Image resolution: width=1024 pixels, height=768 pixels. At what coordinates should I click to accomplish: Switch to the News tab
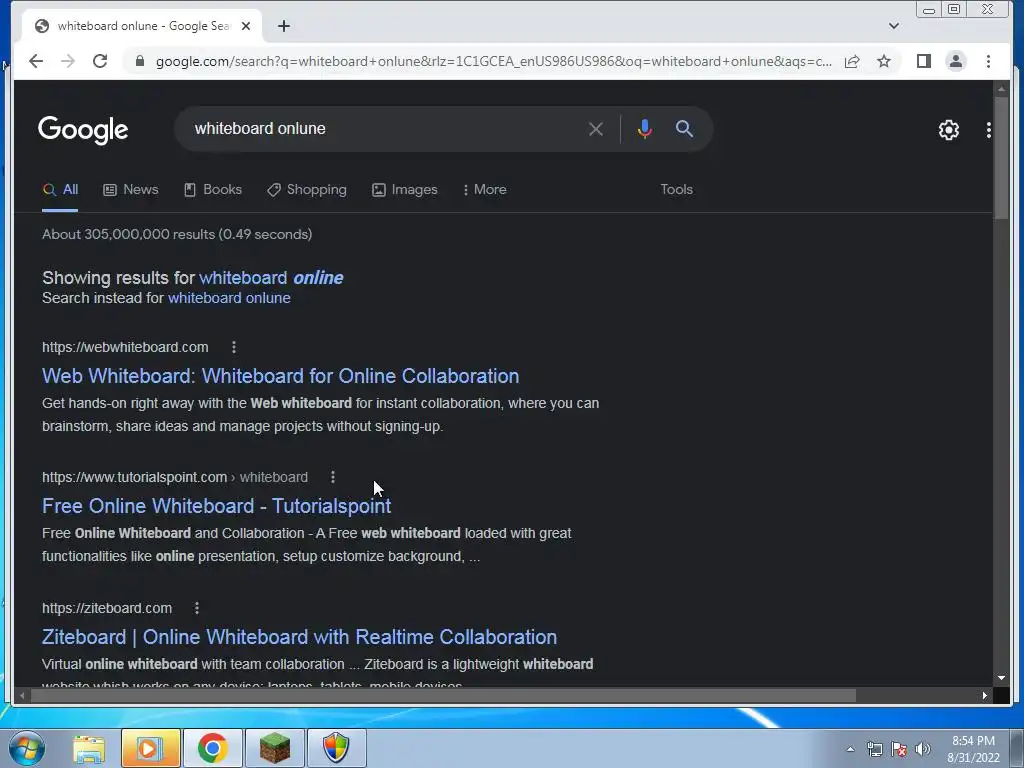[131, 189]
